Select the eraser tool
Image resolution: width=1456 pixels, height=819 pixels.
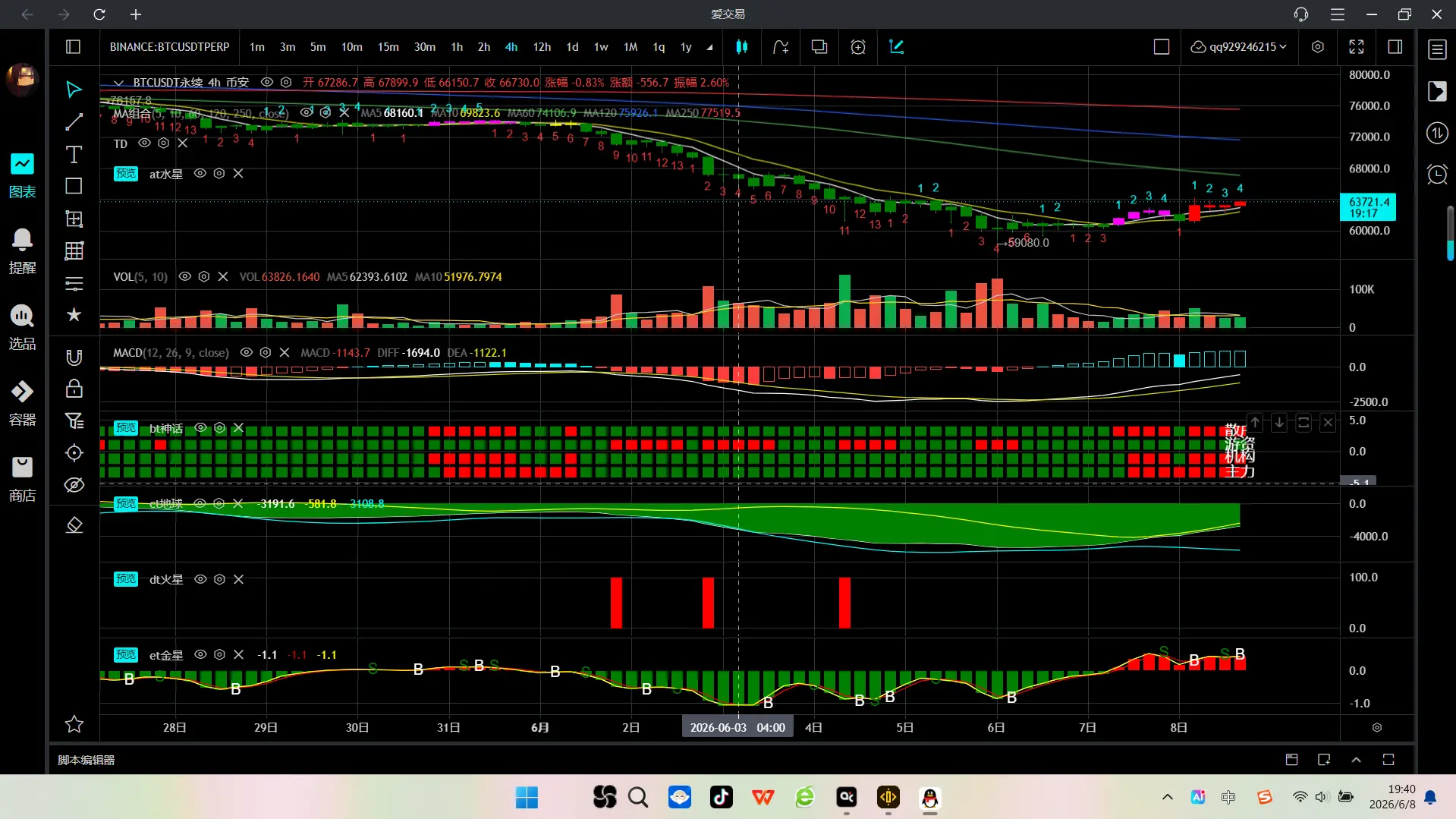pyautogui.click(x=74, y=525)
